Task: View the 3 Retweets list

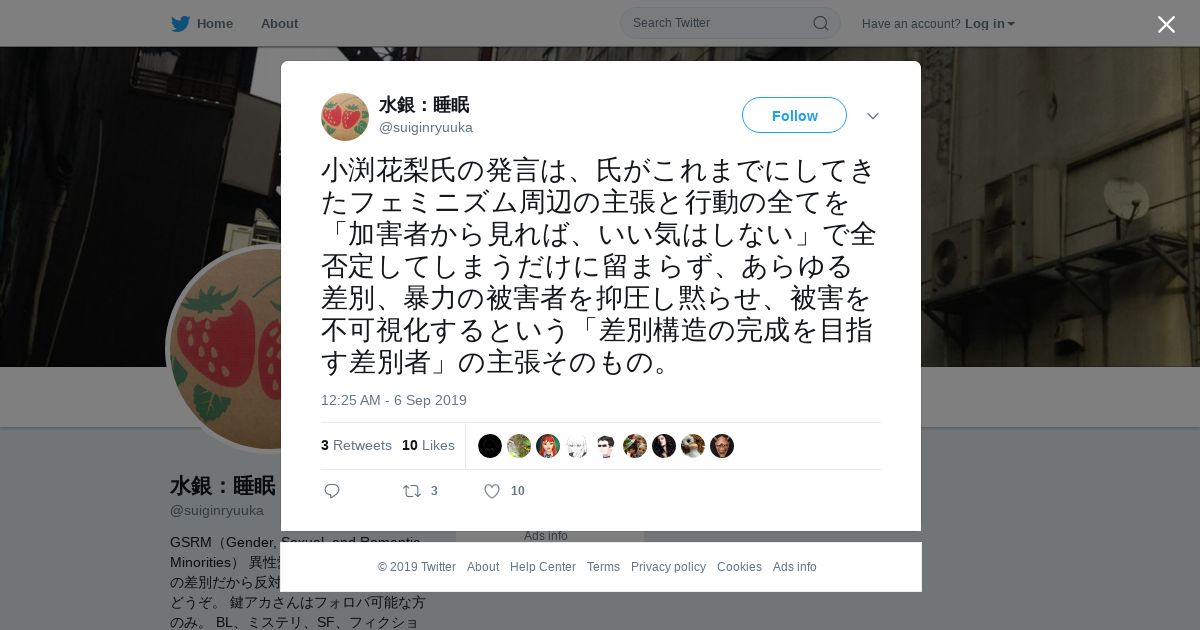Action: click(x=356, y=446)
